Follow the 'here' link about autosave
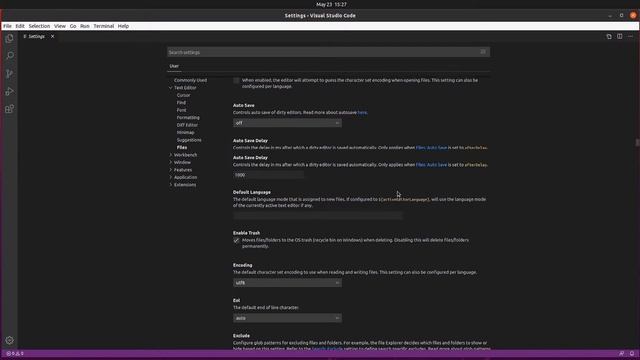The height and width of the screenshot is (360, 640). 362,113
